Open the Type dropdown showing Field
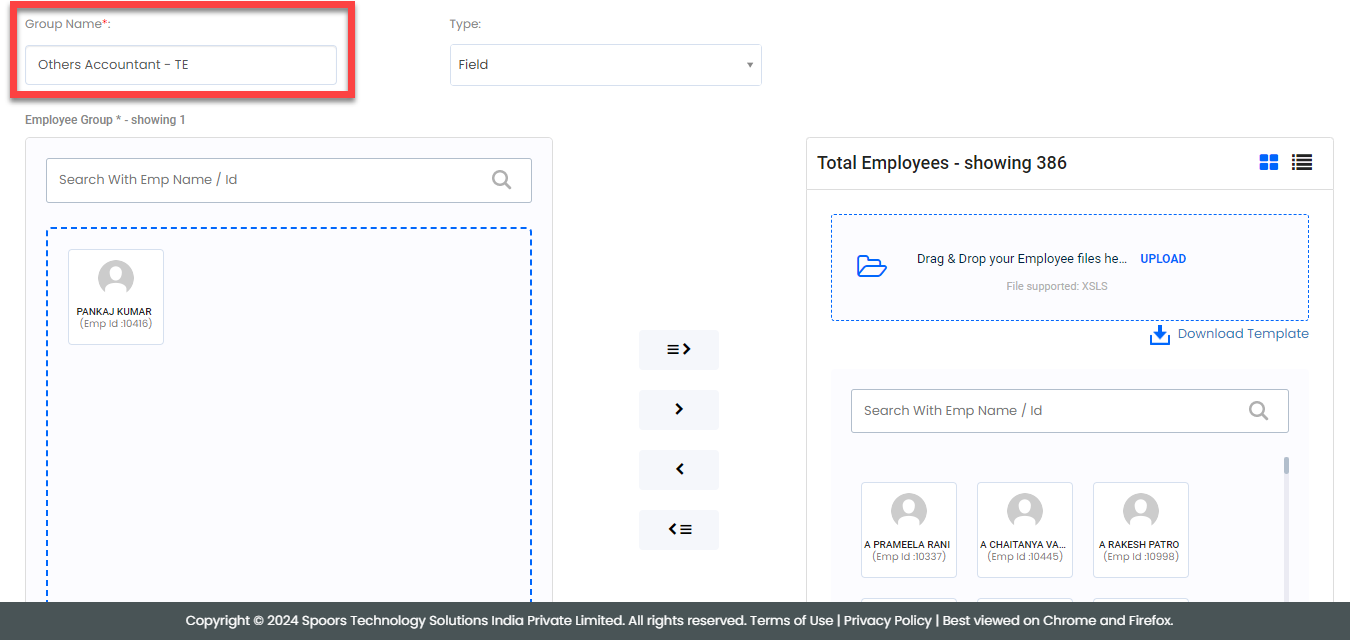The height and width of the screenshot is (640, 1350). [605, 65]
